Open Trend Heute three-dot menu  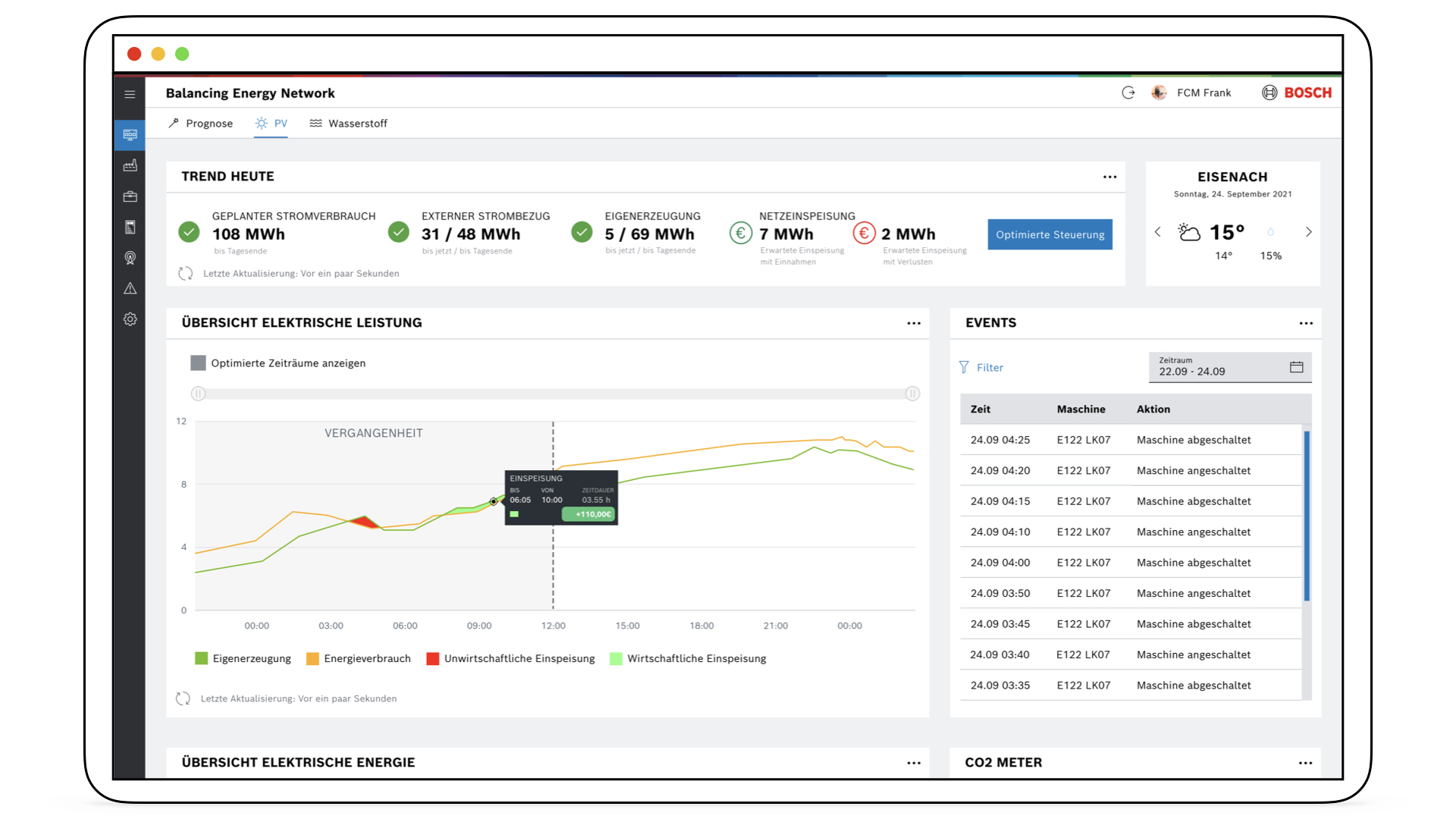[1109, 177]
